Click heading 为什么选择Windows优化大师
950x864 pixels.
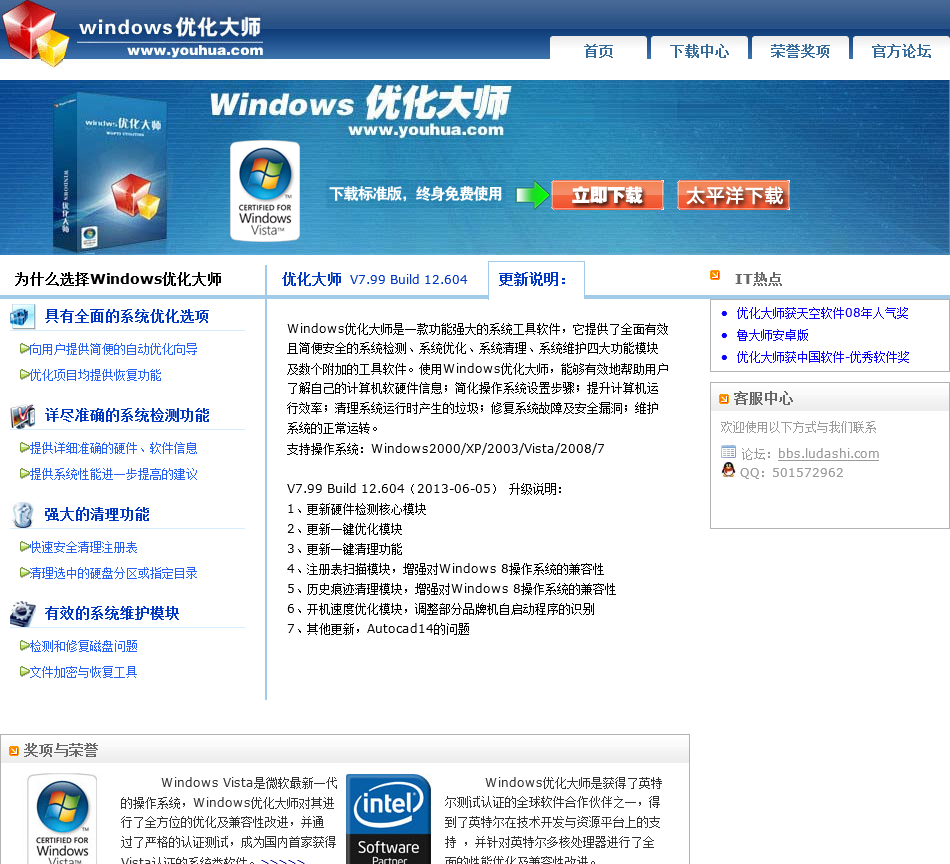(118, 279)
